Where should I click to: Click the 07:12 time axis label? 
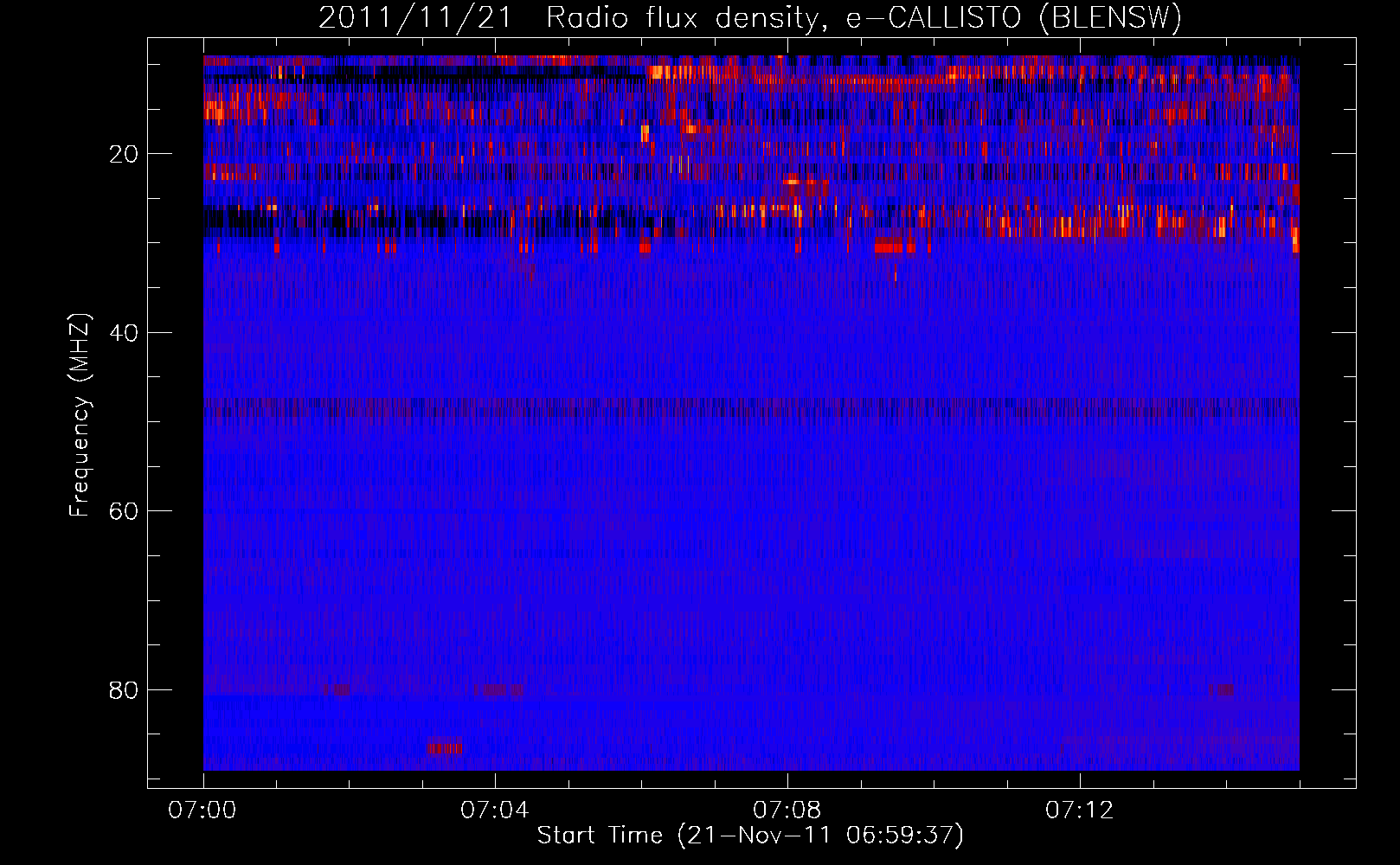(x=1080, y=811)
